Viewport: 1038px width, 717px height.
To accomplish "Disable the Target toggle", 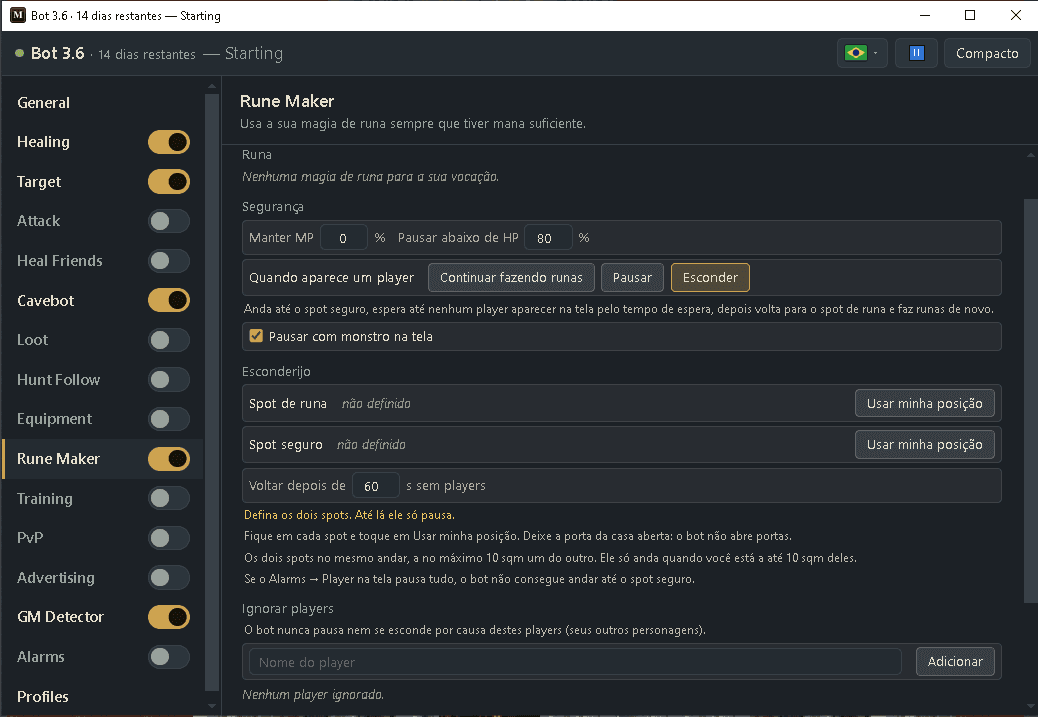I will point(169,181).
